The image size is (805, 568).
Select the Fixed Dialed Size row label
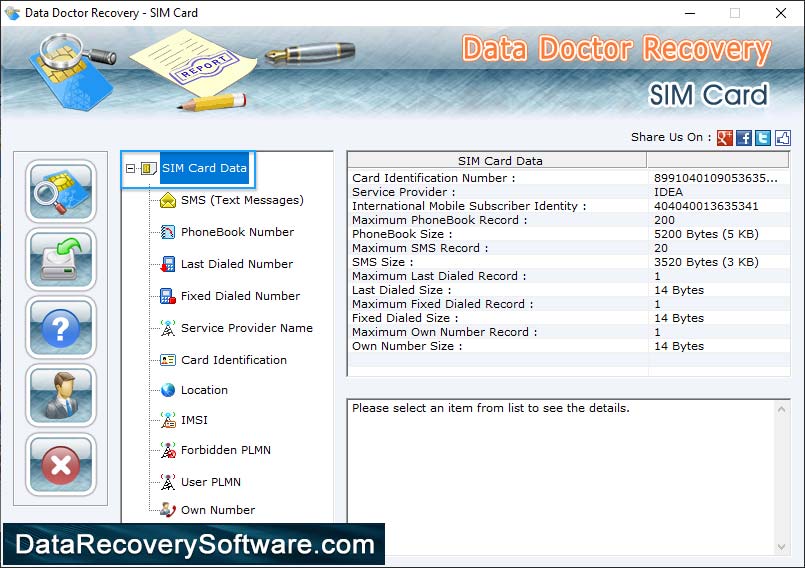[x=405, y=318]
